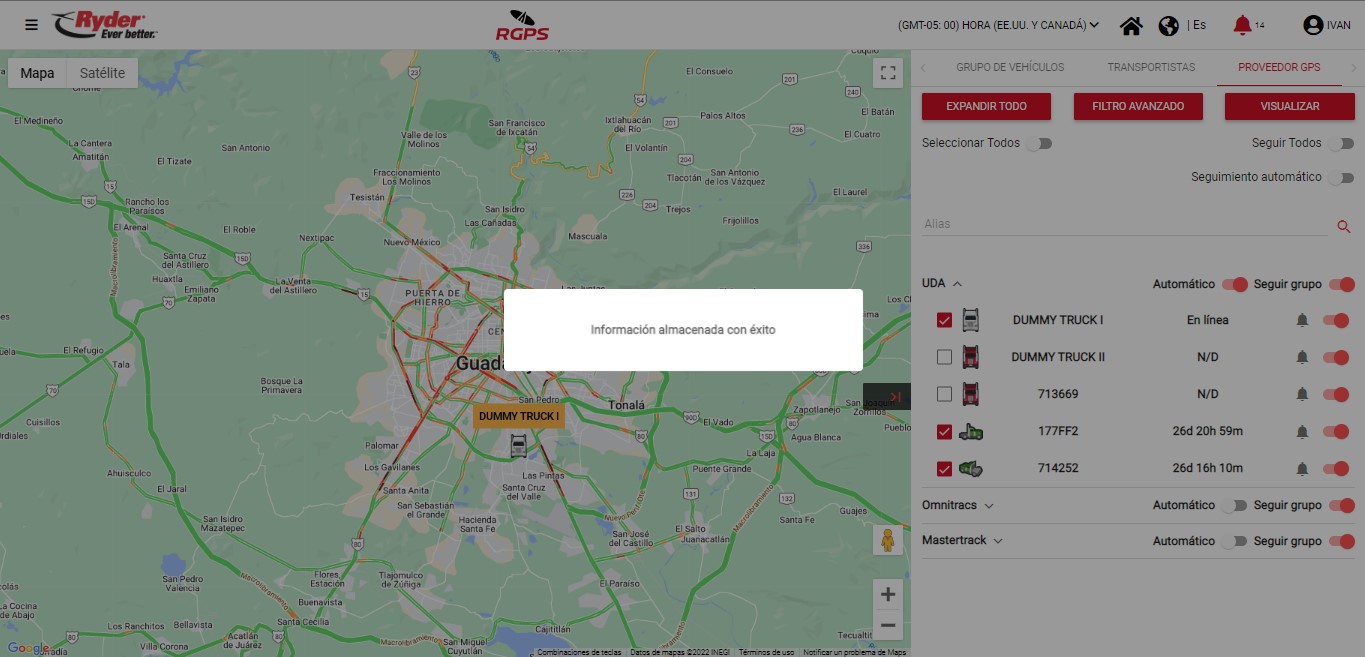Open the time zone dropdown
1365x657 pixels.
[x=998, y=25]
